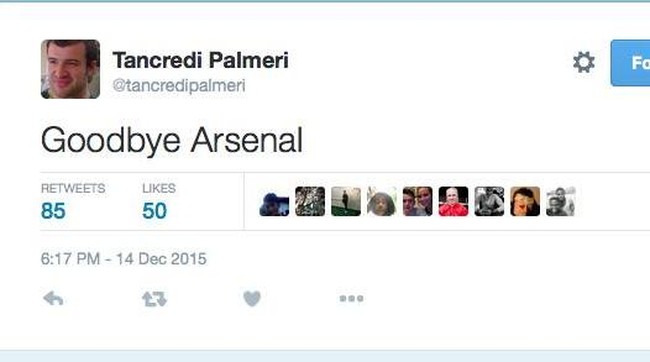Click the avatar of man in red shirt
650x362 pixels.
coord(454,202)
